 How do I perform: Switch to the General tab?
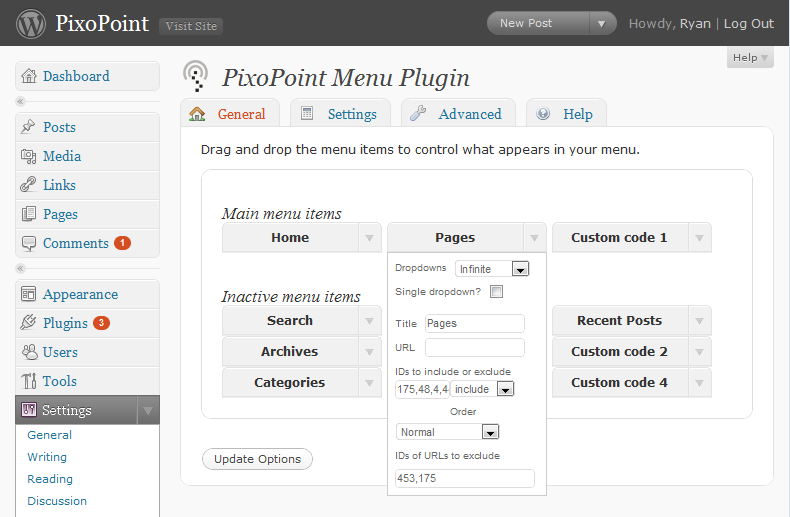click(230, 114)
